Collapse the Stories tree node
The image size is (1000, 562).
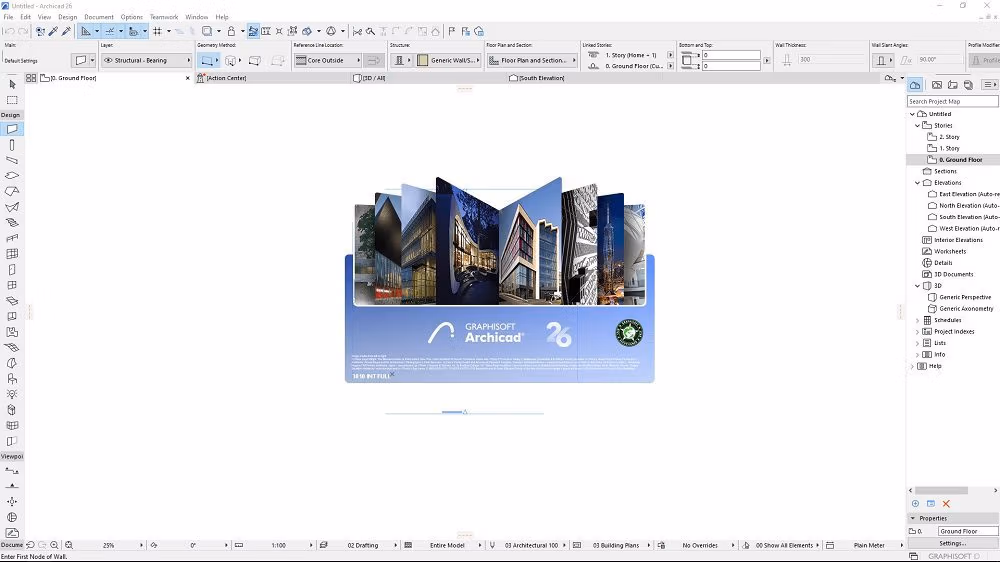[918, 126]
